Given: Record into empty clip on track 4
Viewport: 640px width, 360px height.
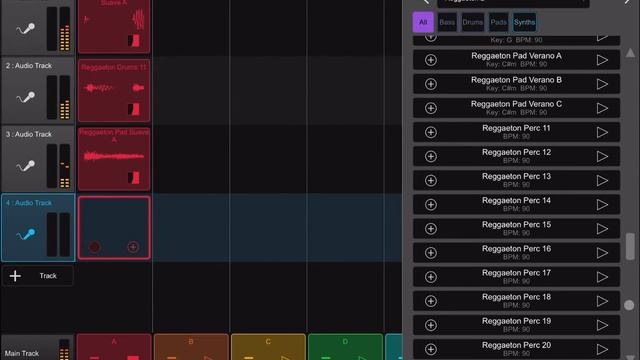Looking at the screenshot, I should (95, 247).
